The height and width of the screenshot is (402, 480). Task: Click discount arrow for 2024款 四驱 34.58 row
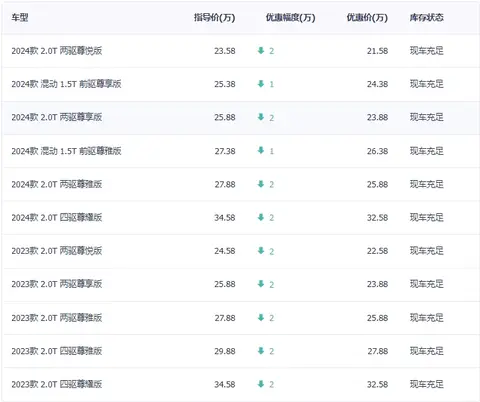[x=261, y=217]
